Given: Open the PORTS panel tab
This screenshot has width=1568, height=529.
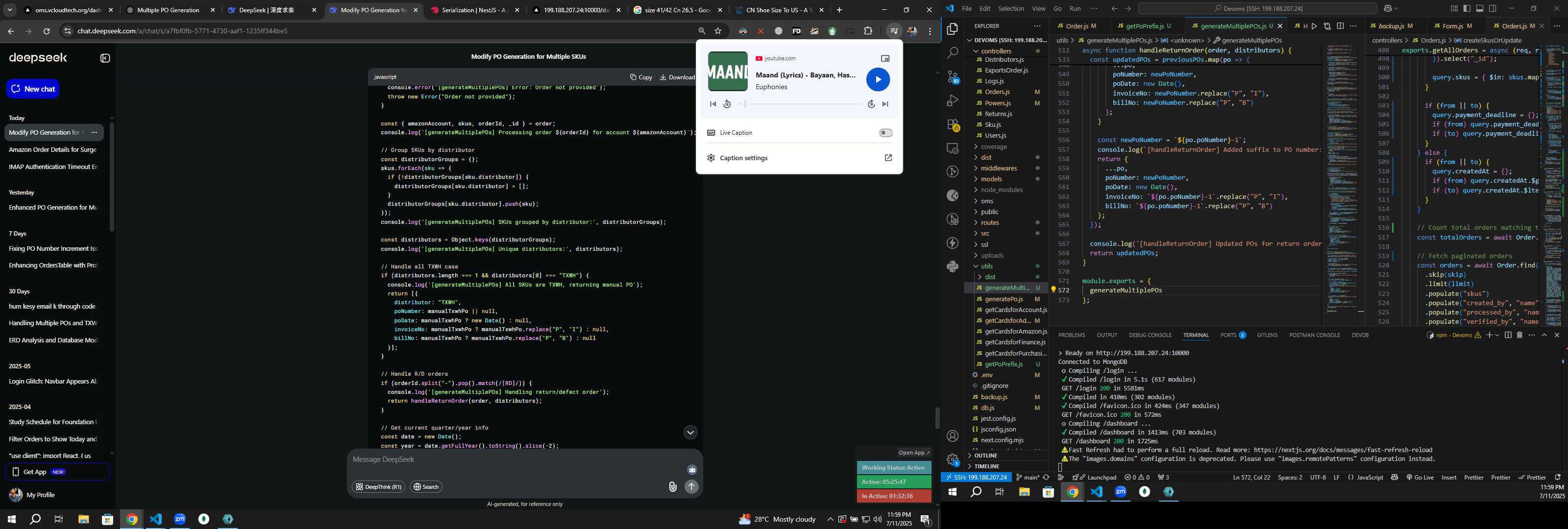Looking at the screenshot, I should tap(1233, 336).
